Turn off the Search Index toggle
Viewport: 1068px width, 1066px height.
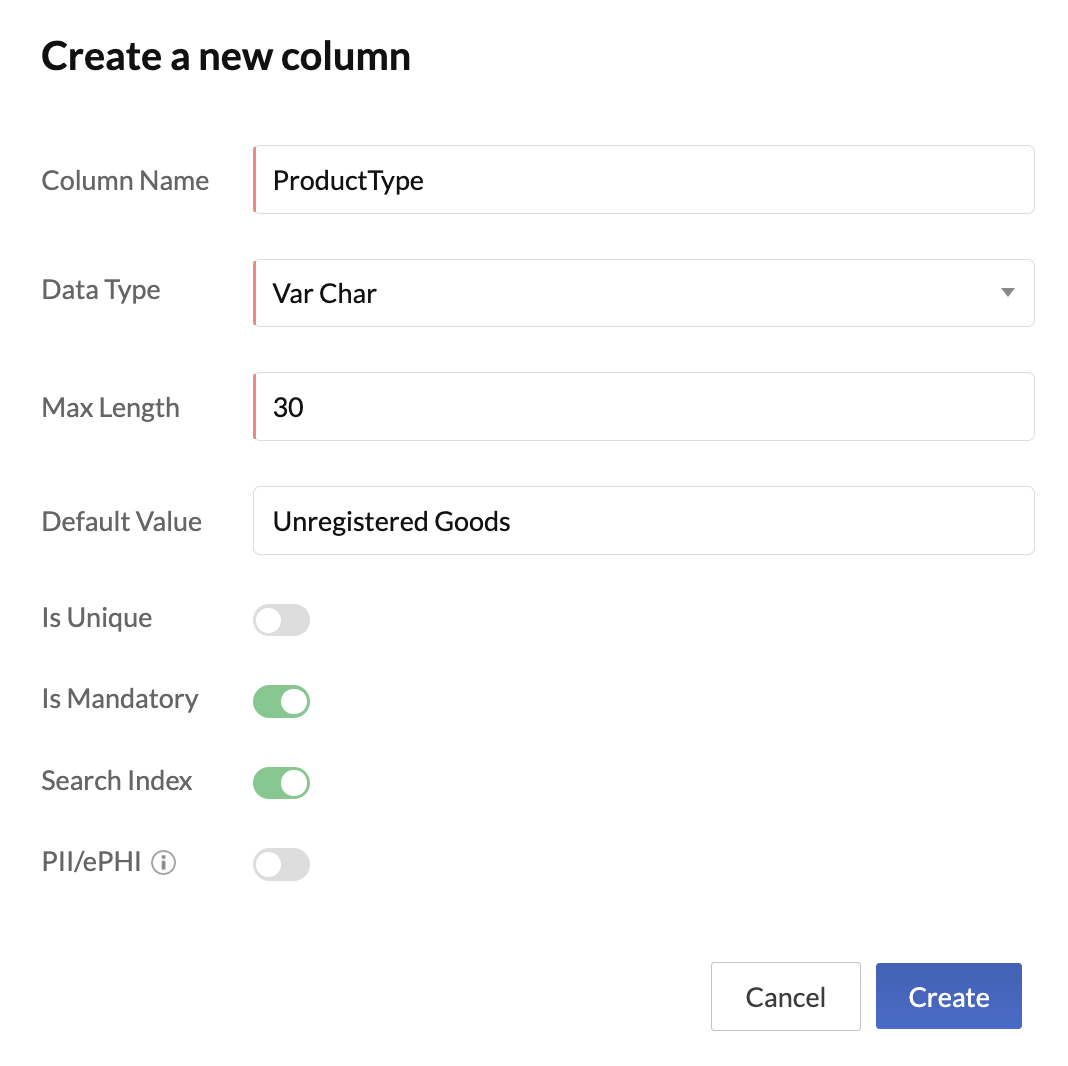(x=281, y=783)
